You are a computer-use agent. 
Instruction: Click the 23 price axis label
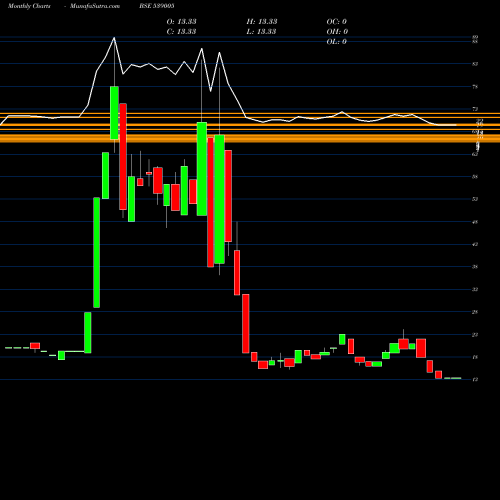coord(475,334)
